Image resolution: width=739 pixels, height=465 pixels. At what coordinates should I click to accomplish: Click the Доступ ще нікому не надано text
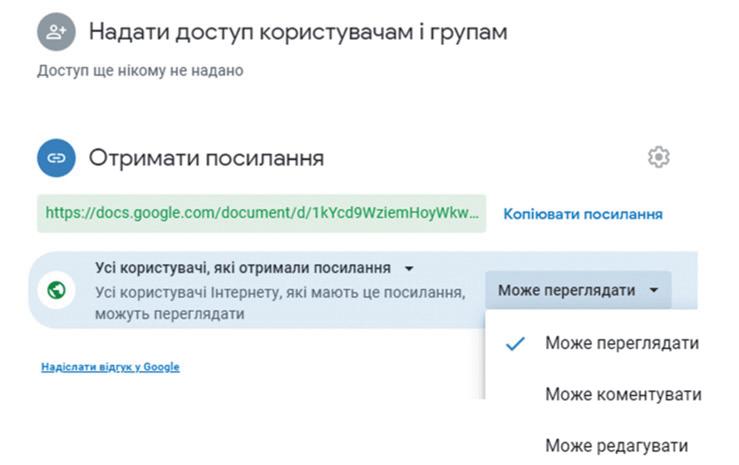click(140, 71)
